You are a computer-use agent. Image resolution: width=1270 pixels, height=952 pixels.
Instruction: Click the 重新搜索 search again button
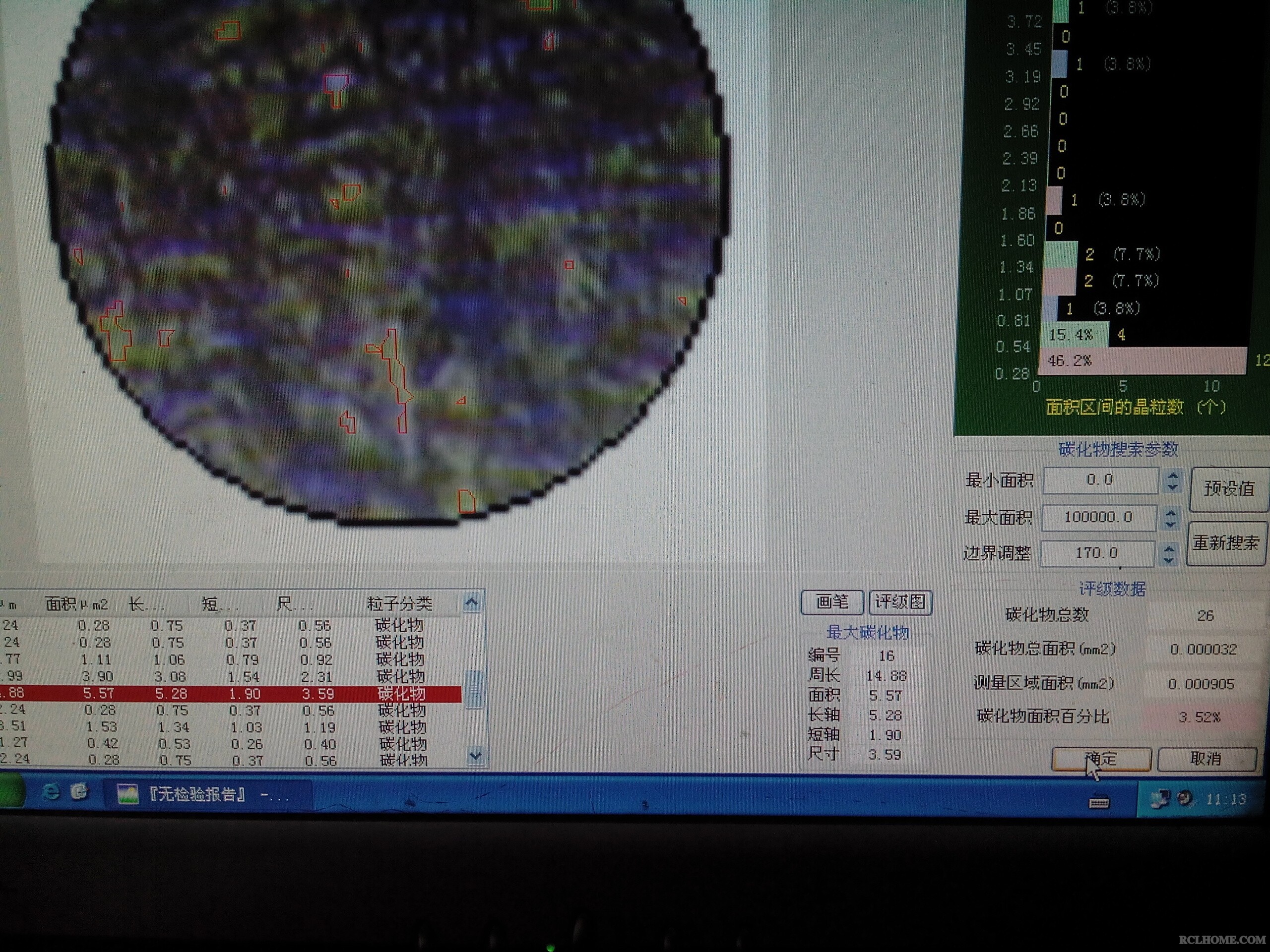pos(1226,543)
